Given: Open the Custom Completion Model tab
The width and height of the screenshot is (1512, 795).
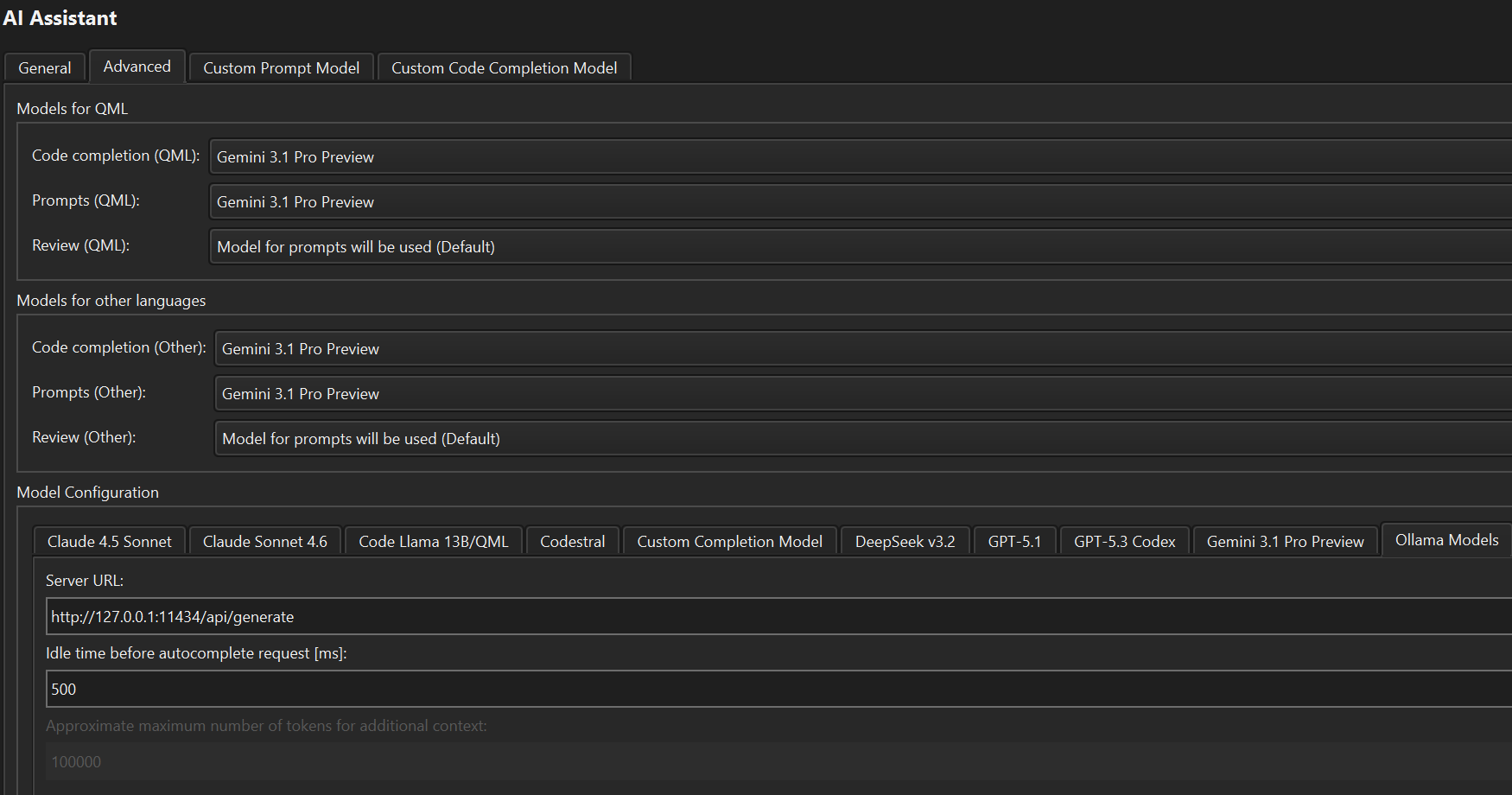Looking at the screenshot, I should point(729,542).
